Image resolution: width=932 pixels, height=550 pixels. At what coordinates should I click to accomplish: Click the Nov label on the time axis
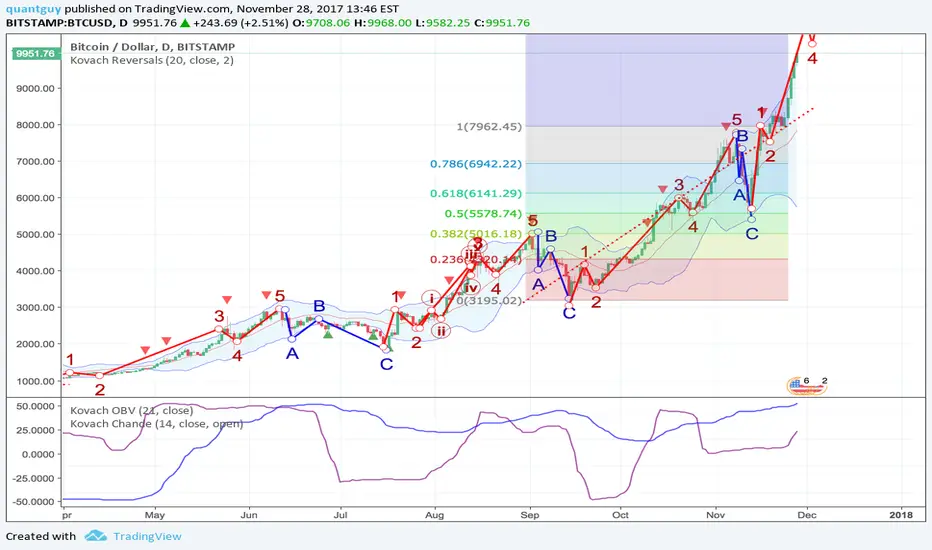tap(716, 515)
